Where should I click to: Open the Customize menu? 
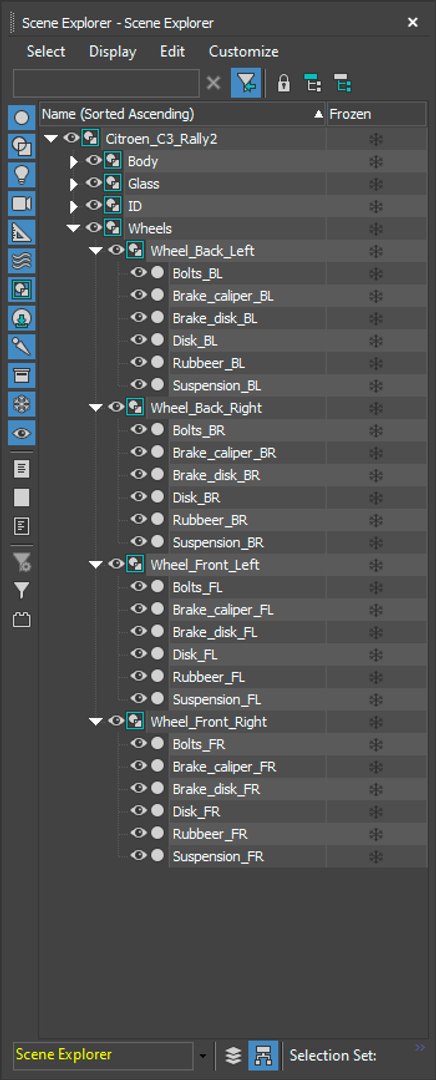tap(244, 52)
